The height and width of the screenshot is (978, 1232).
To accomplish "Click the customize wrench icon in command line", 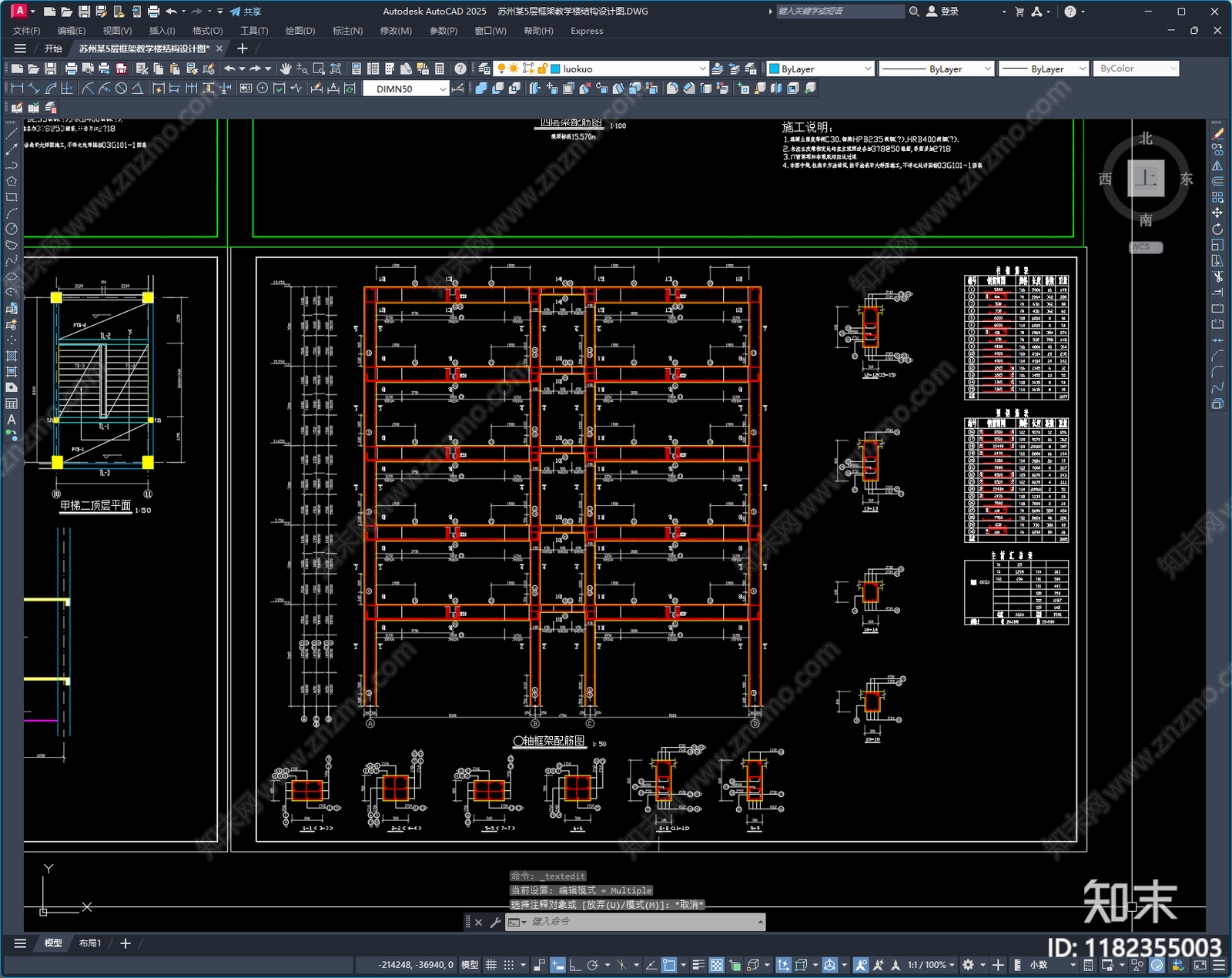I will (495, 922).
